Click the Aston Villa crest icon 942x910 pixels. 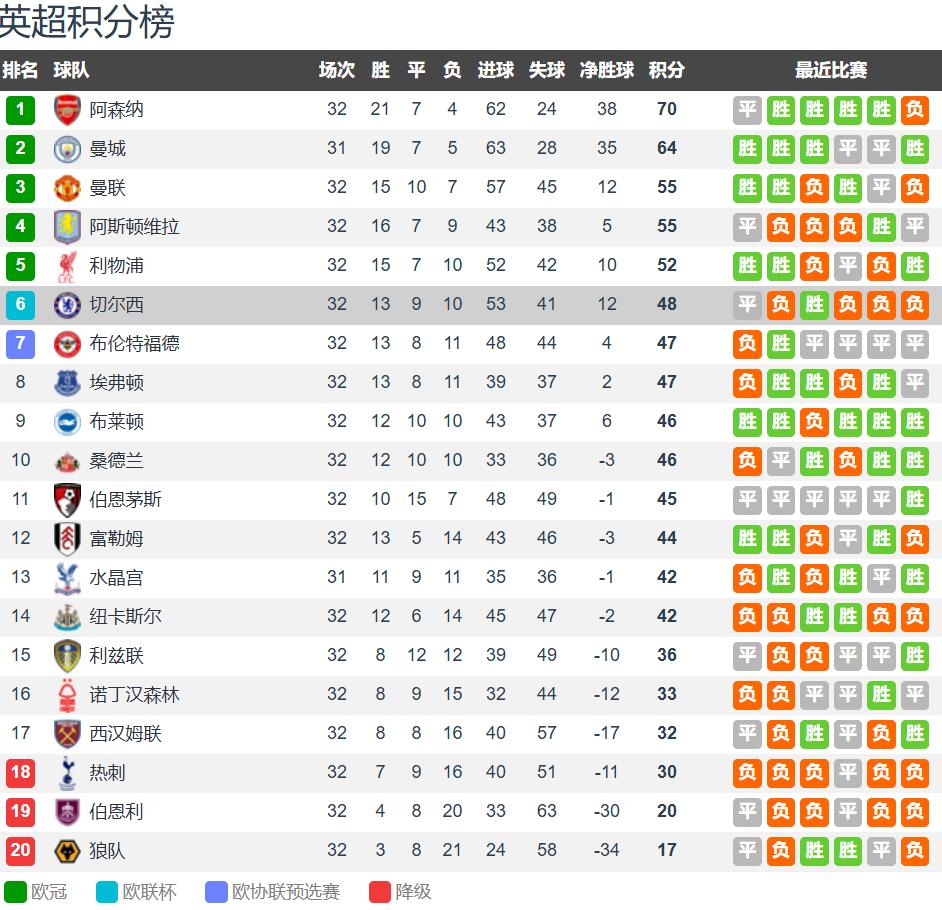67,227
